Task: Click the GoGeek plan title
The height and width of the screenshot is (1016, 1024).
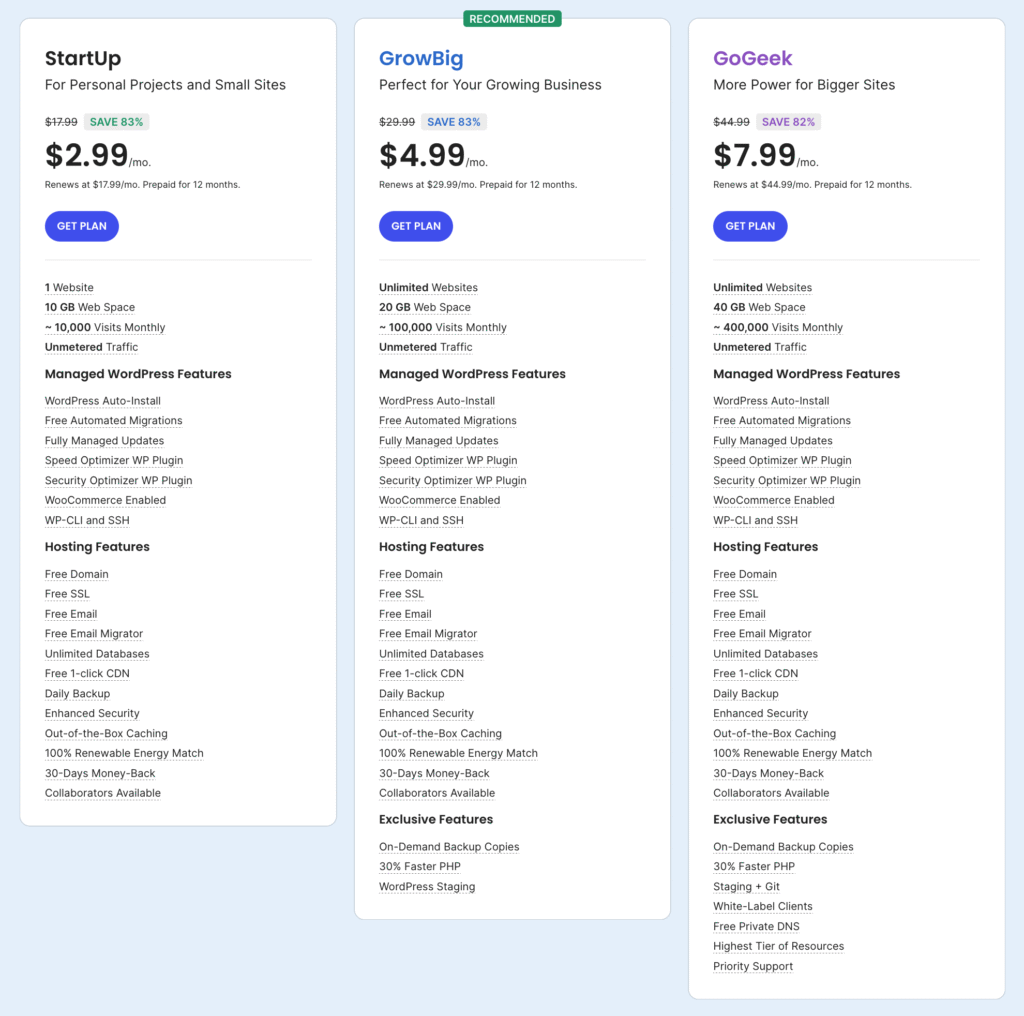Action: click(753, 58)
